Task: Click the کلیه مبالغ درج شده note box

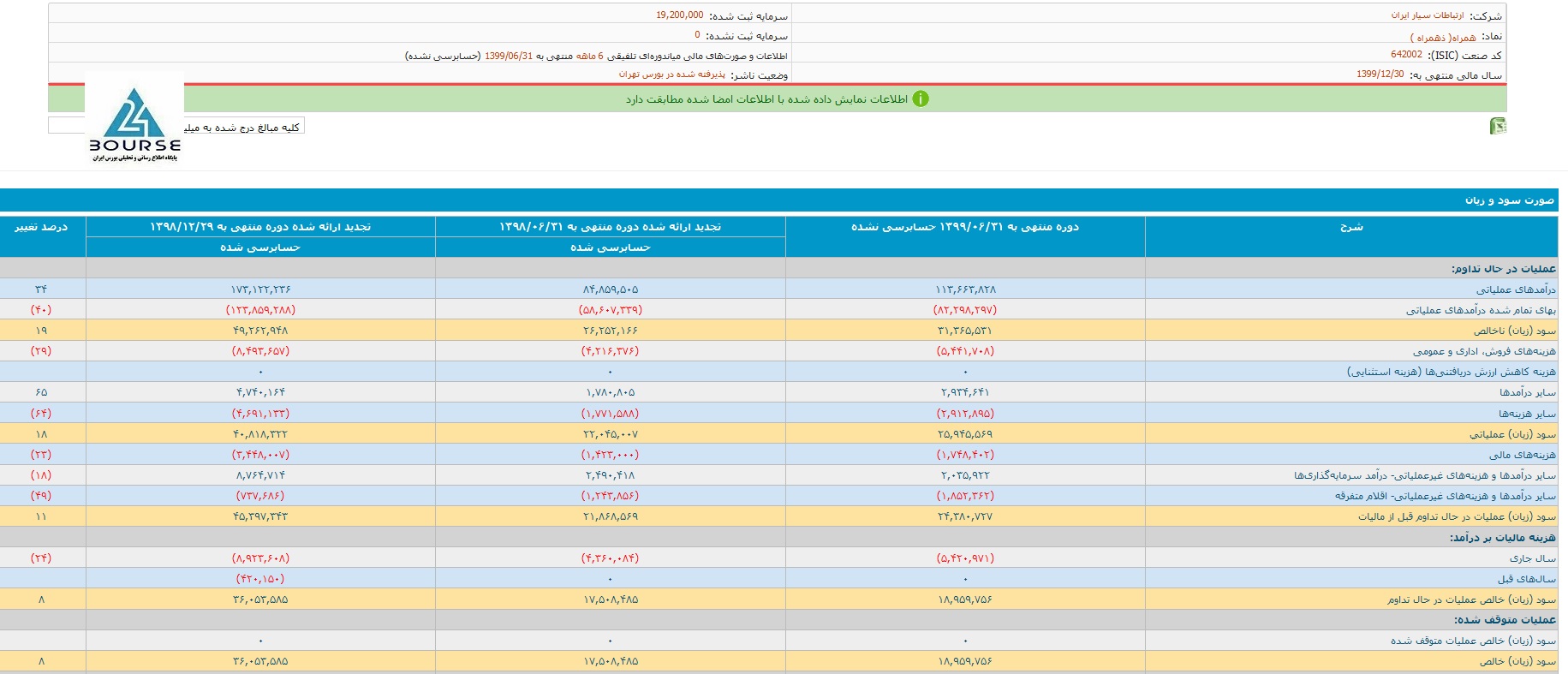Action: tap(244, 127)
